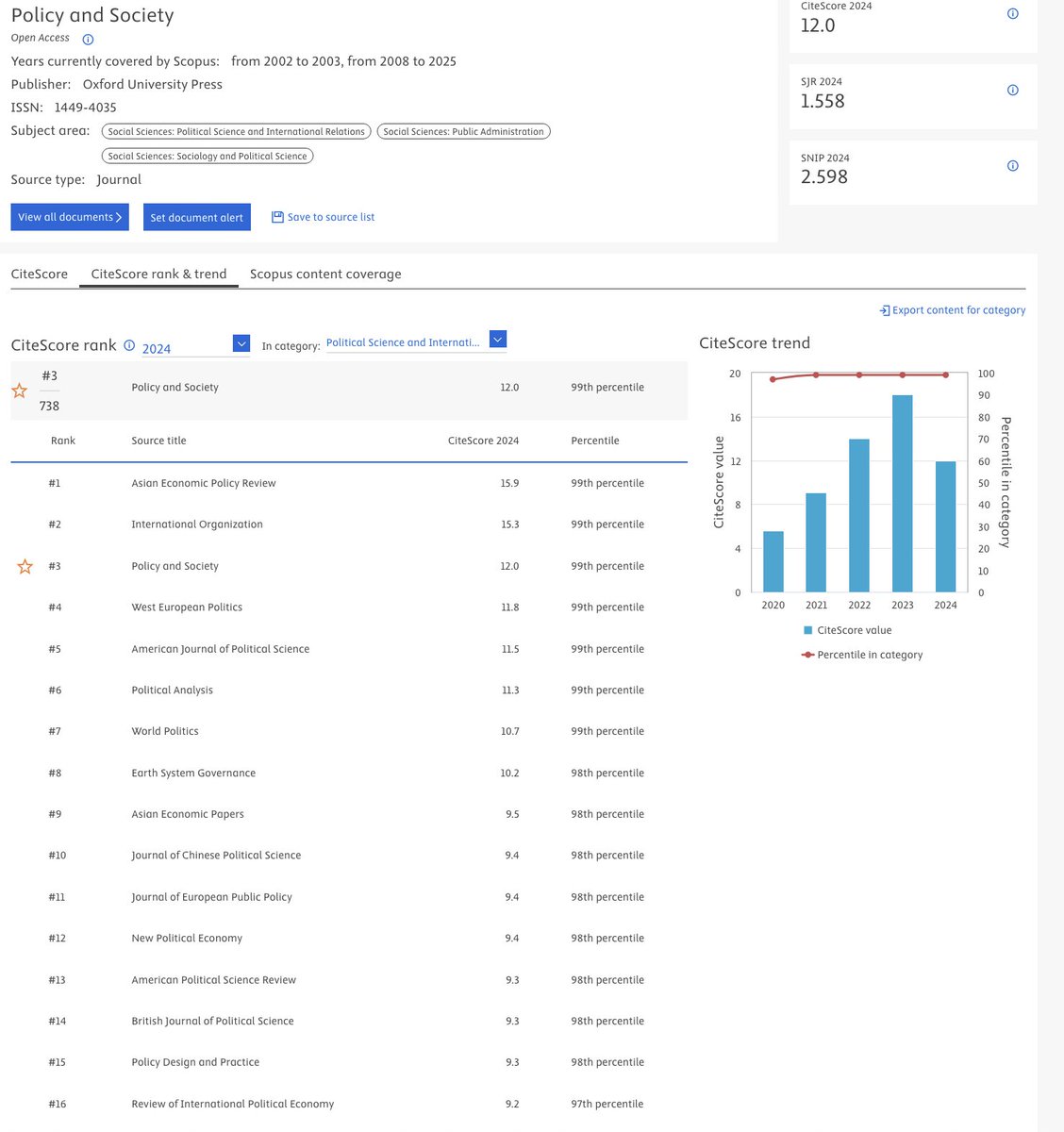
Task: Click American Political Science Review title
Action: [214, 980]
